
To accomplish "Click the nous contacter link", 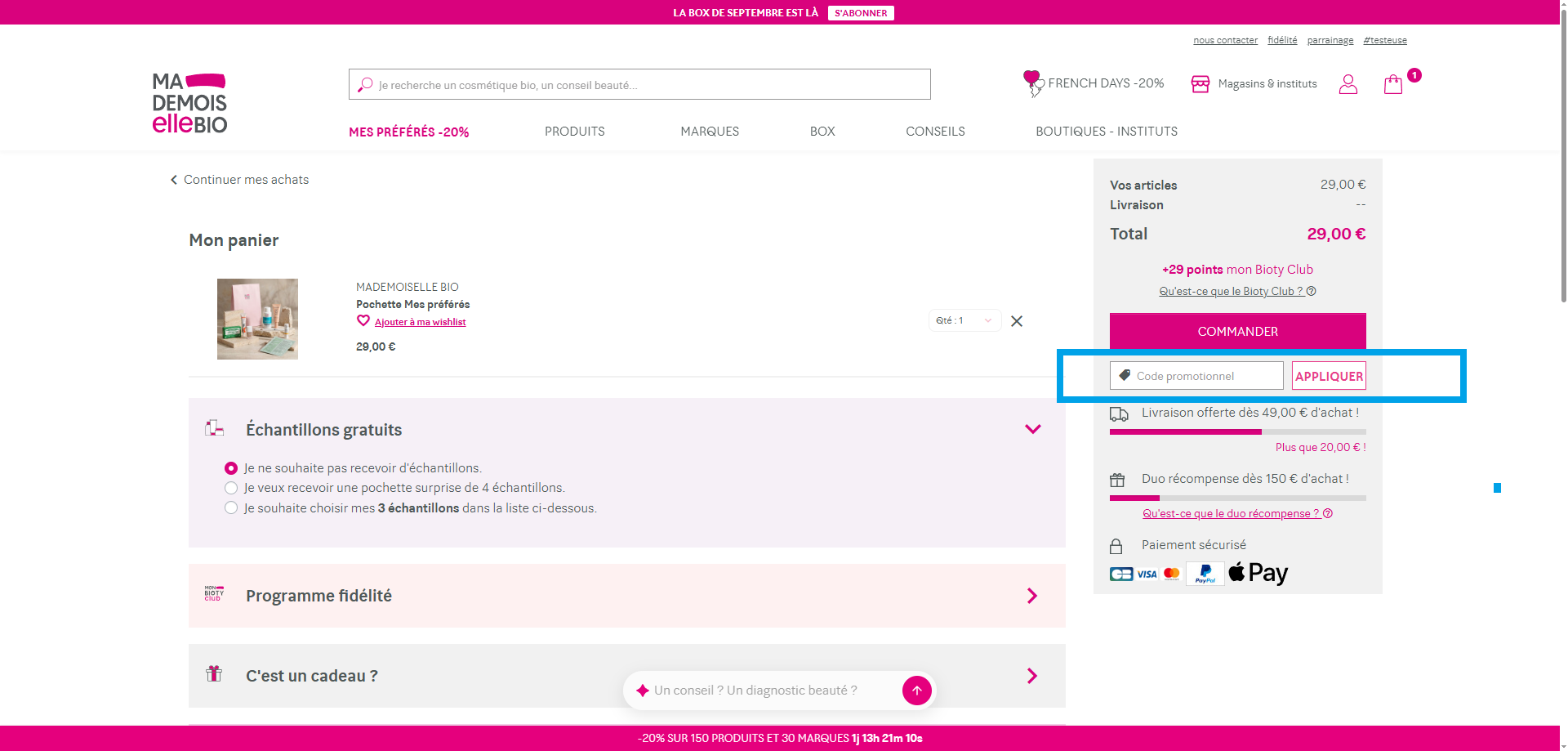I will [x=1225, y=40].
